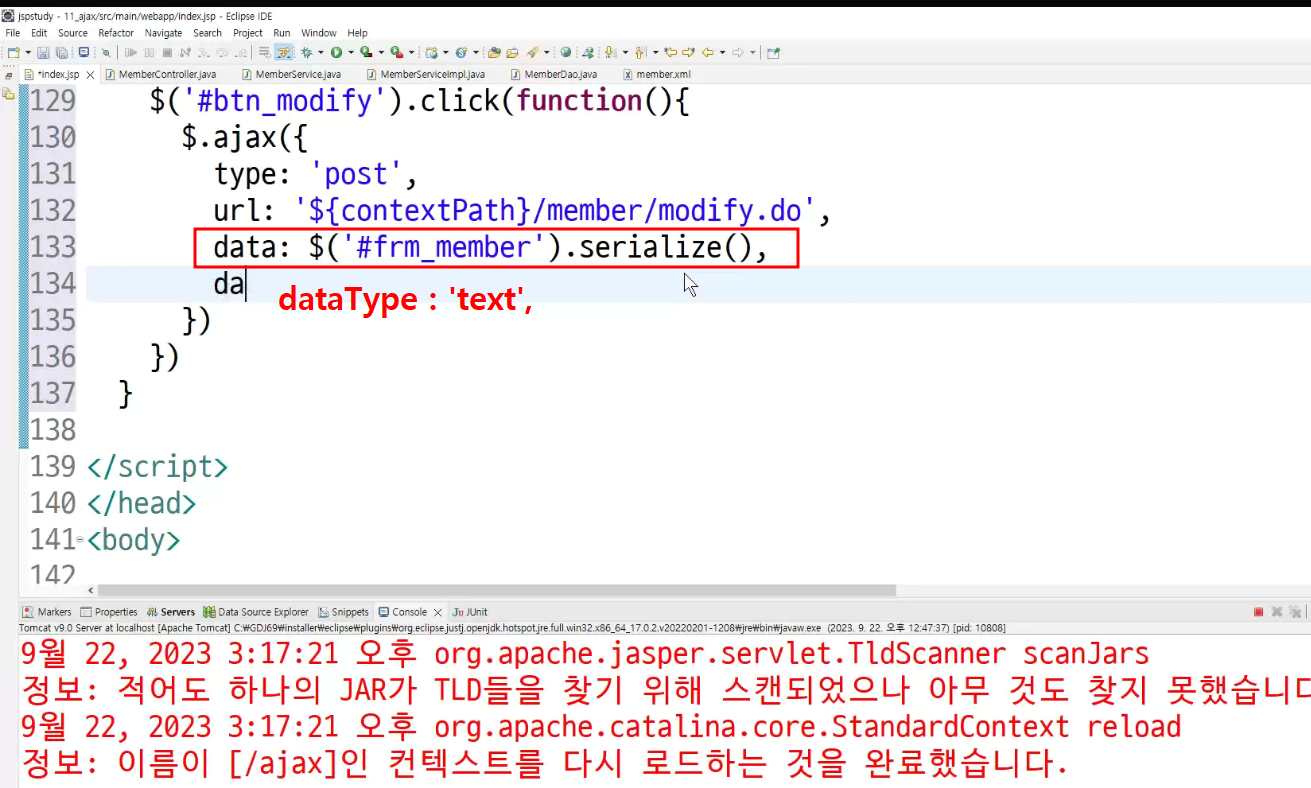
Task: Click the Search flashlight icon
Action: [x=532, y=52]
